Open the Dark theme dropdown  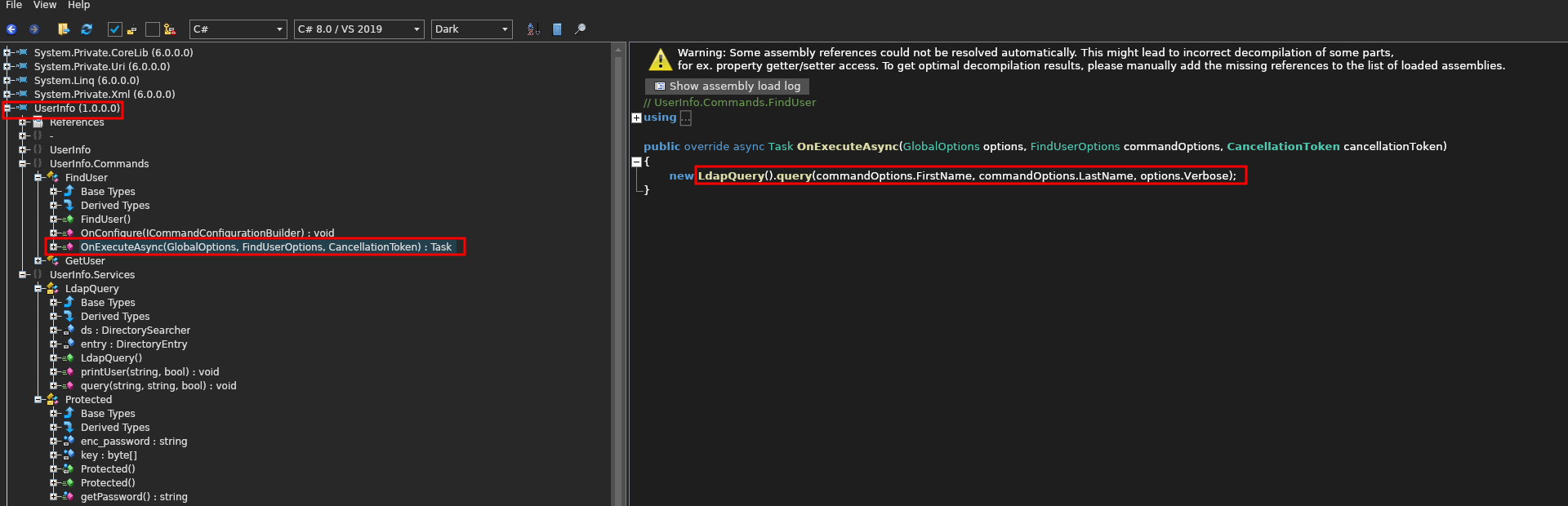pyautogui.click(x=471, y=29)
